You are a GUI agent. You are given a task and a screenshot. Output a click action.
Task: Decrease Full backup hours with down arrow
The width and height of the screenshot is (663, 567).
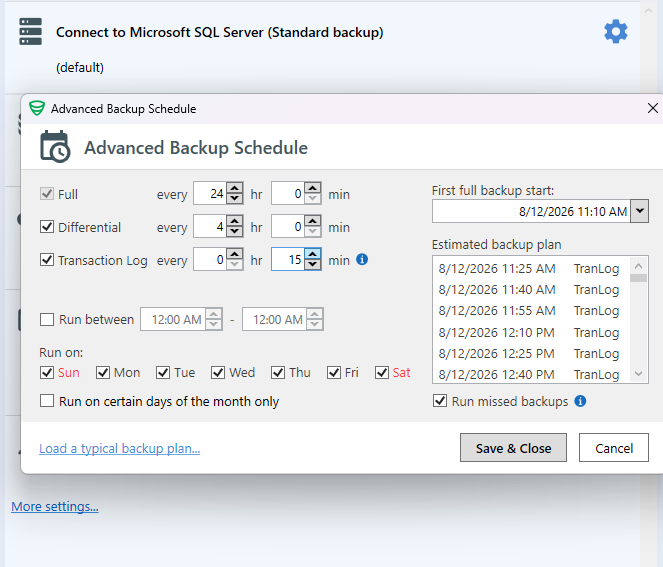(235, 199)
